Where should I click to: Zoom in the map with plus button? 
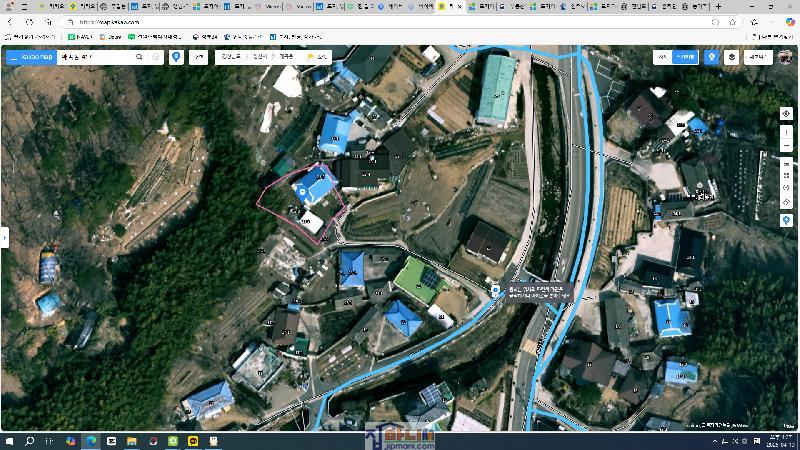click(786, 131)
